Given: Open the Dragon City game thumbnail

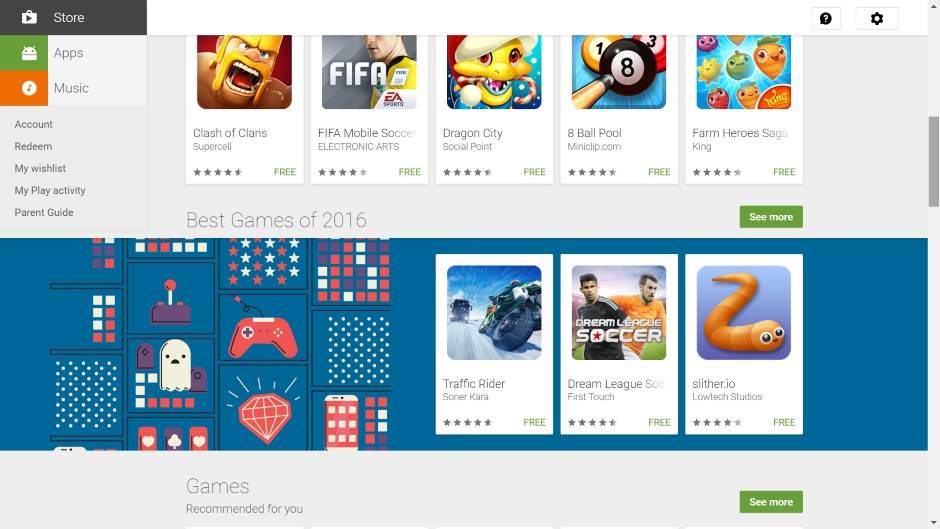Looking at the screenshot, I should (494, 72).
